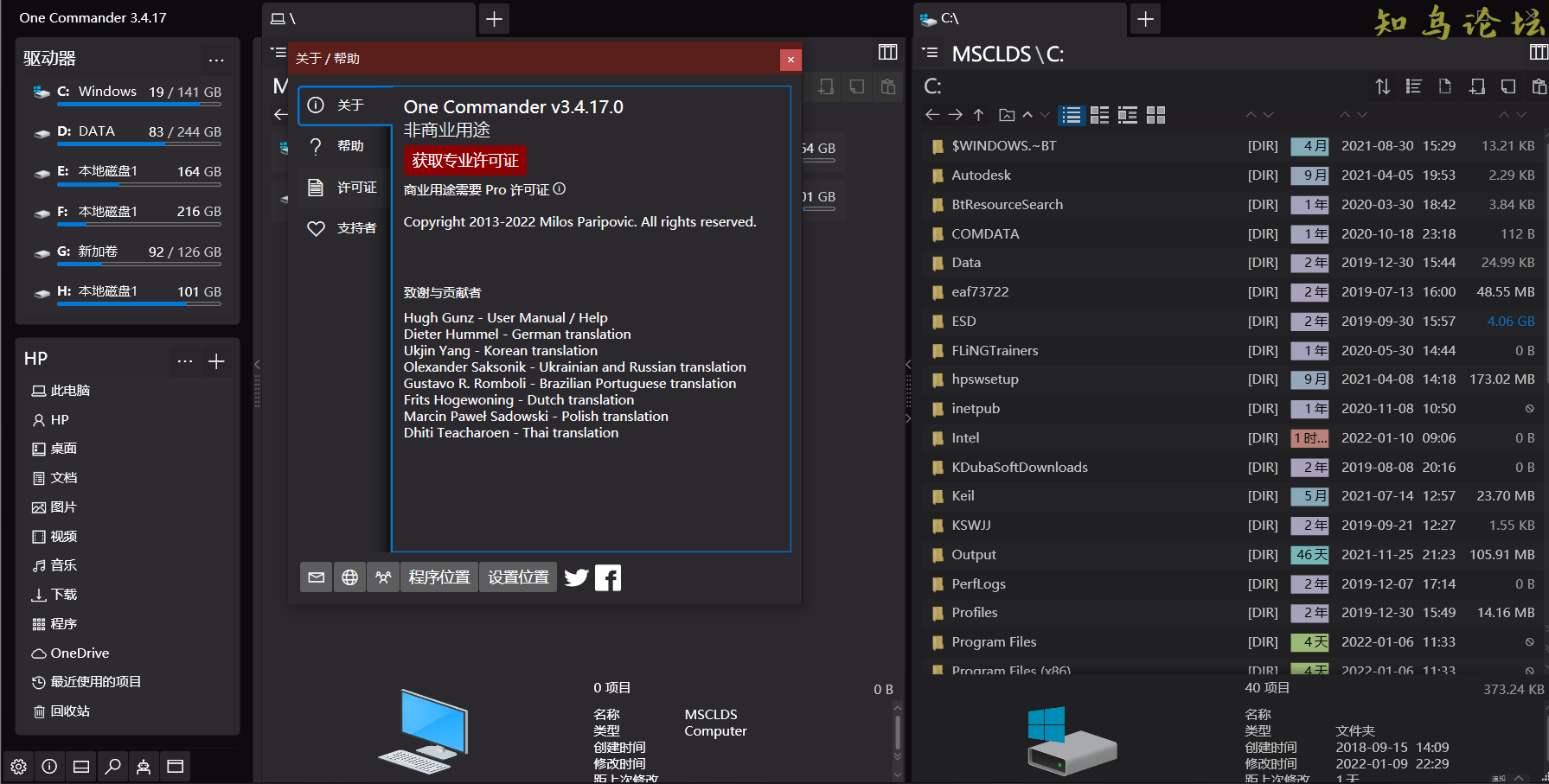This screenshot has height=784, width=1549.
Task: Select the left pane computer tab
Action: [x=368, y=19]
